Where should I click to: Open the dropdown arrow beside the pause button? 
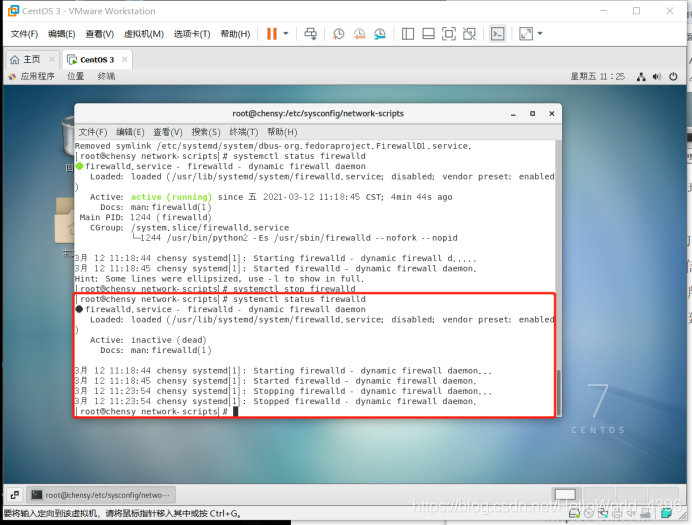[x=286, y=34]
